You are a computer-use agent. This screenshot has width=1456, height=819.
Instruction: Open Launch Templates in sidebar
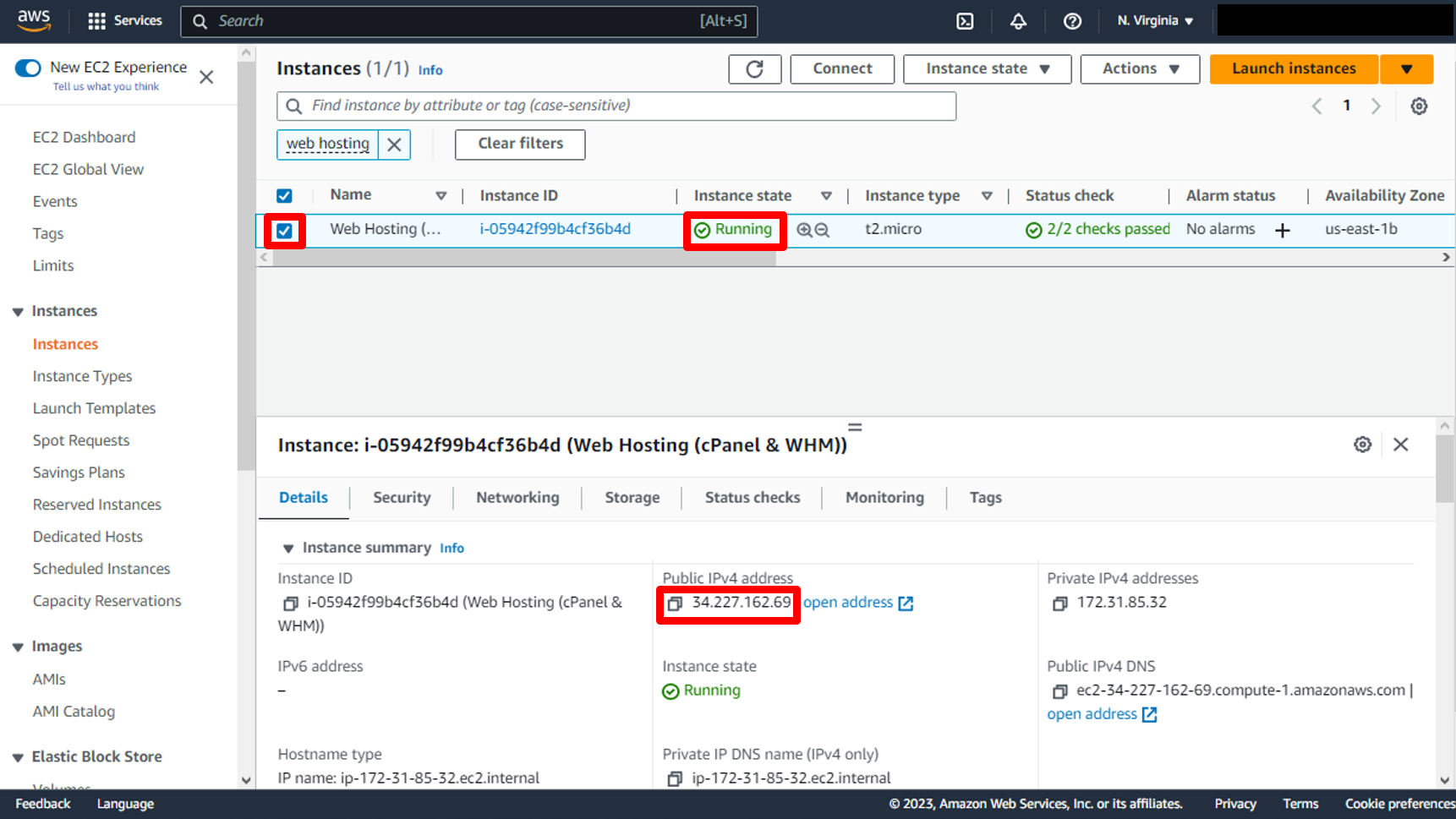pos(94,409)
